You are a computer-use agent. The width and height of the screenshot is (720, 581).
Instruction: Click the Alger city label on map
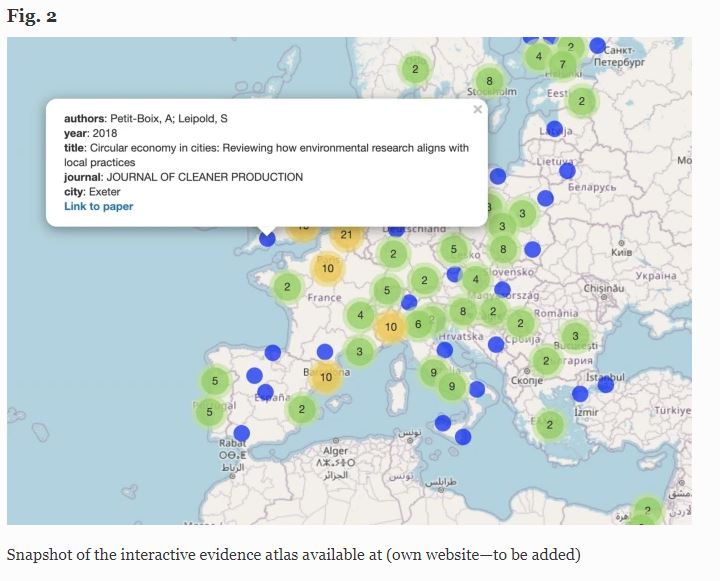coord(336,451)
